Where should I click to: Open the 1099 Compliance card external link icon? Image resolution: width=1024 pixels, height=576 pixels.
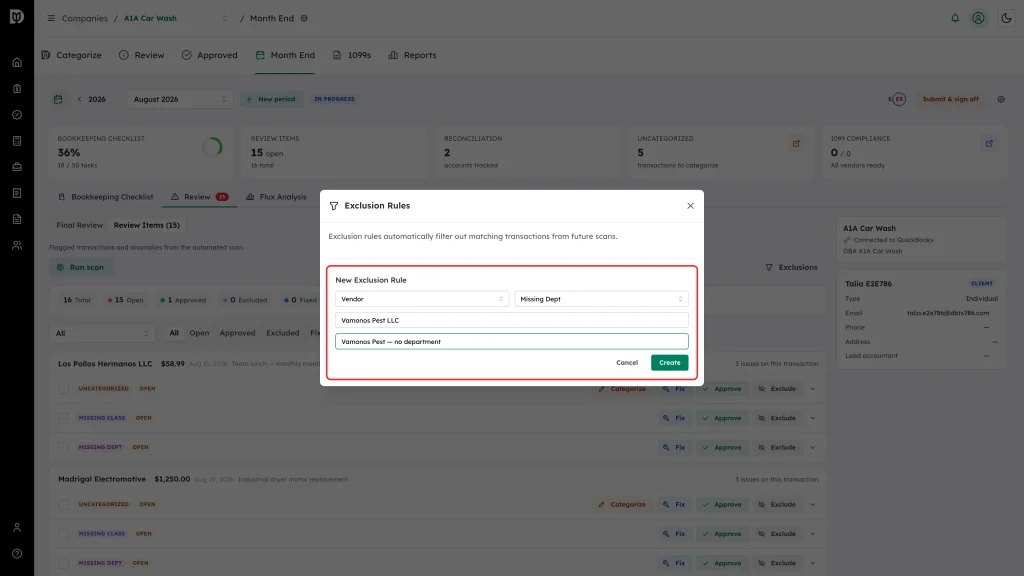point(989,144)
